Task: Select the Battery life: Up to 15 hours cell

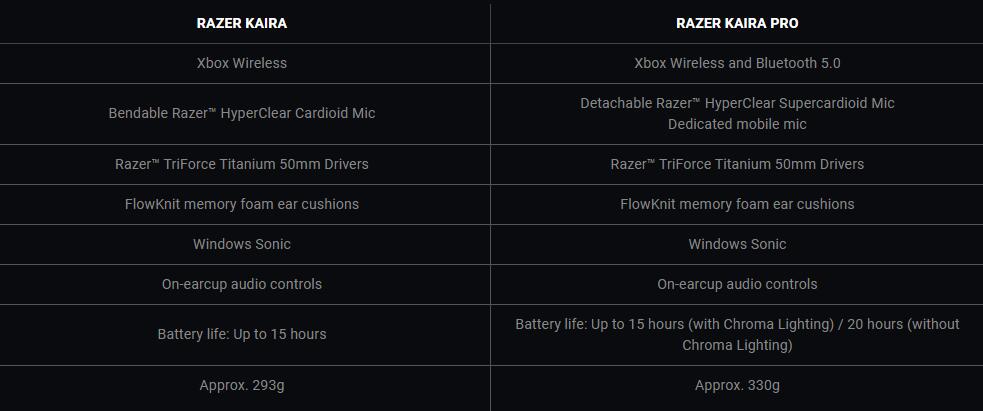Action: coord(242,334)
